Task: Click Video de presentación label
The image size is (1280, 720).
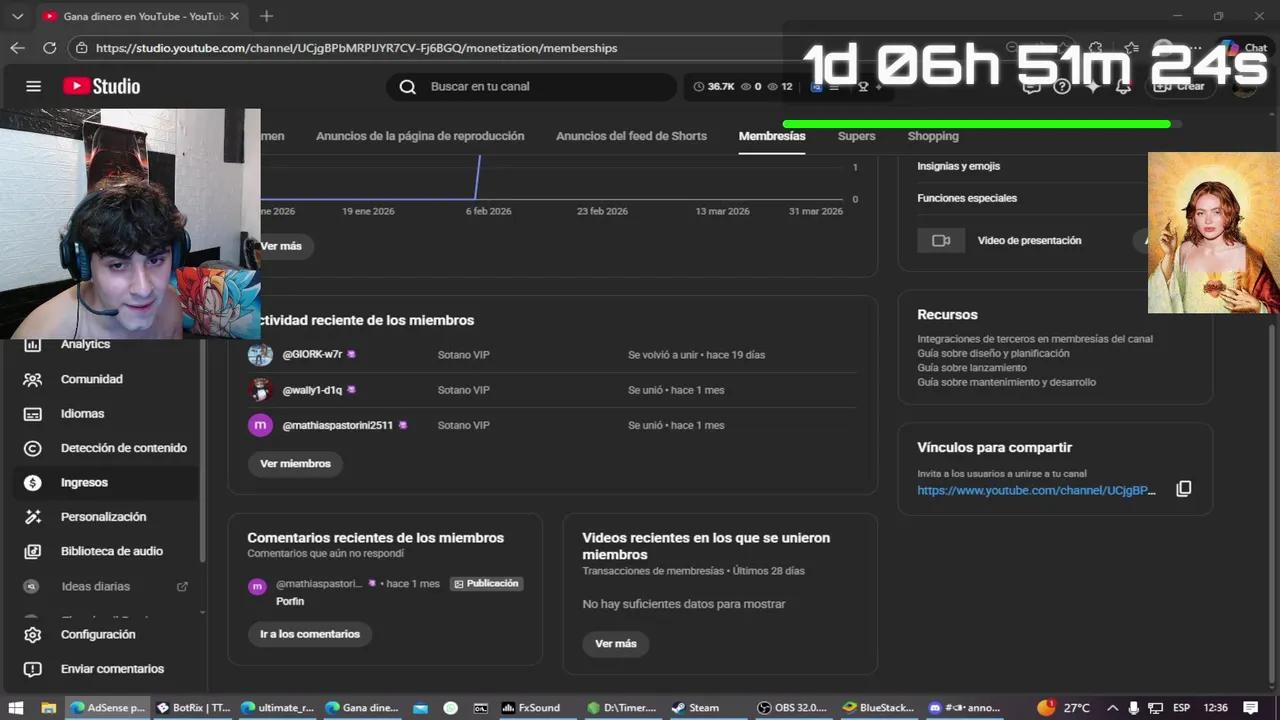Action: [1029, 241]
